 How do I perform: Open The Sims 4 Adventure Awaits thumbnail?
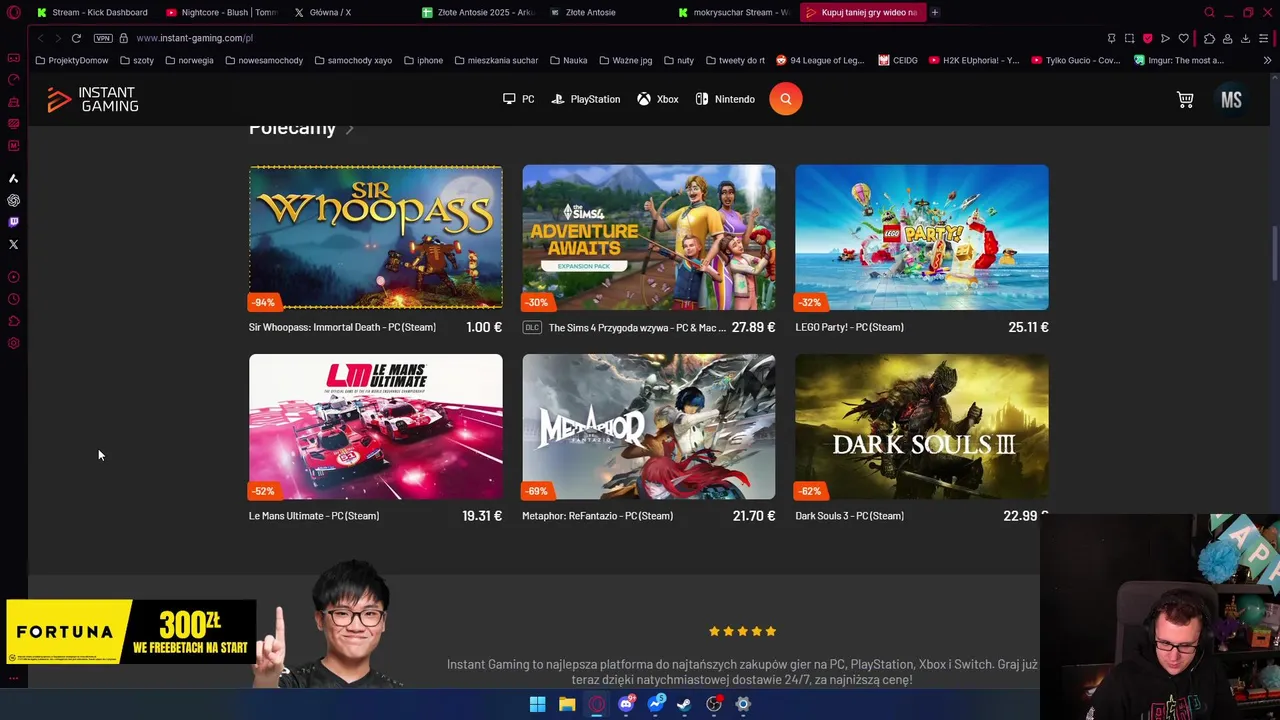coord(649,237)
